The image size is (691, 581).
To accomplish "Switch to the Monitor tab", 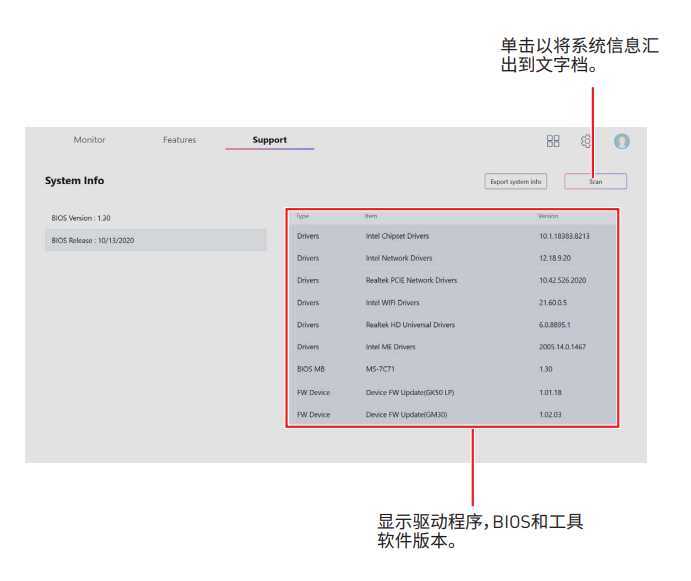I will click(89, 140).
